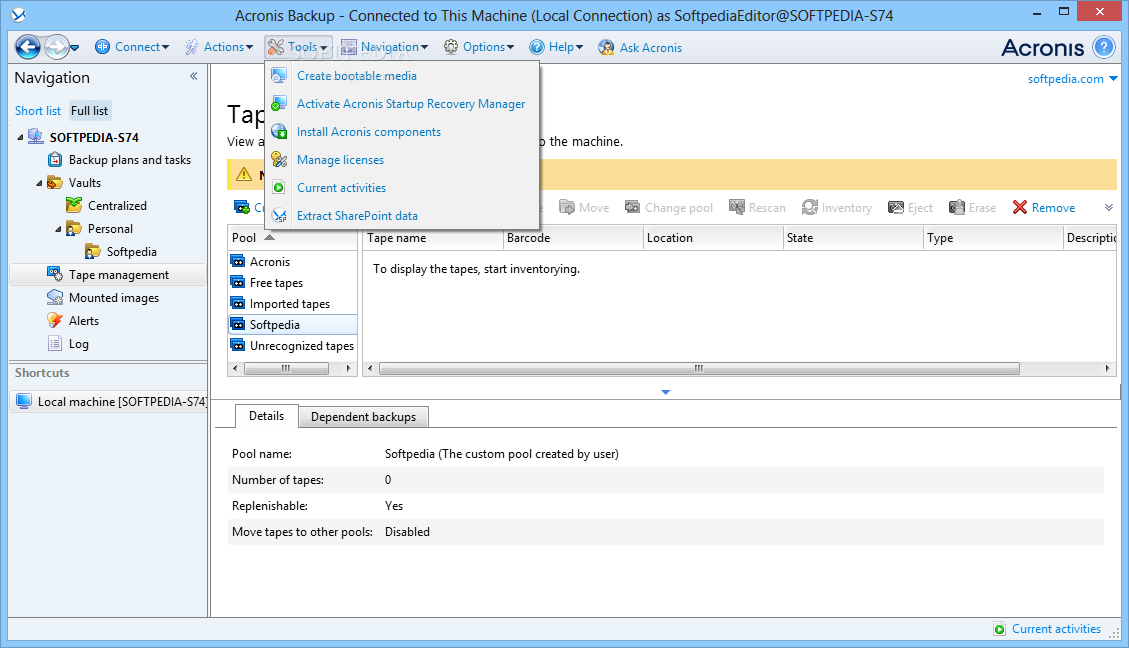This screenshot has height=648, width=1129.
Task: Click the Rescan toolbar button
Action: [757, 207]
